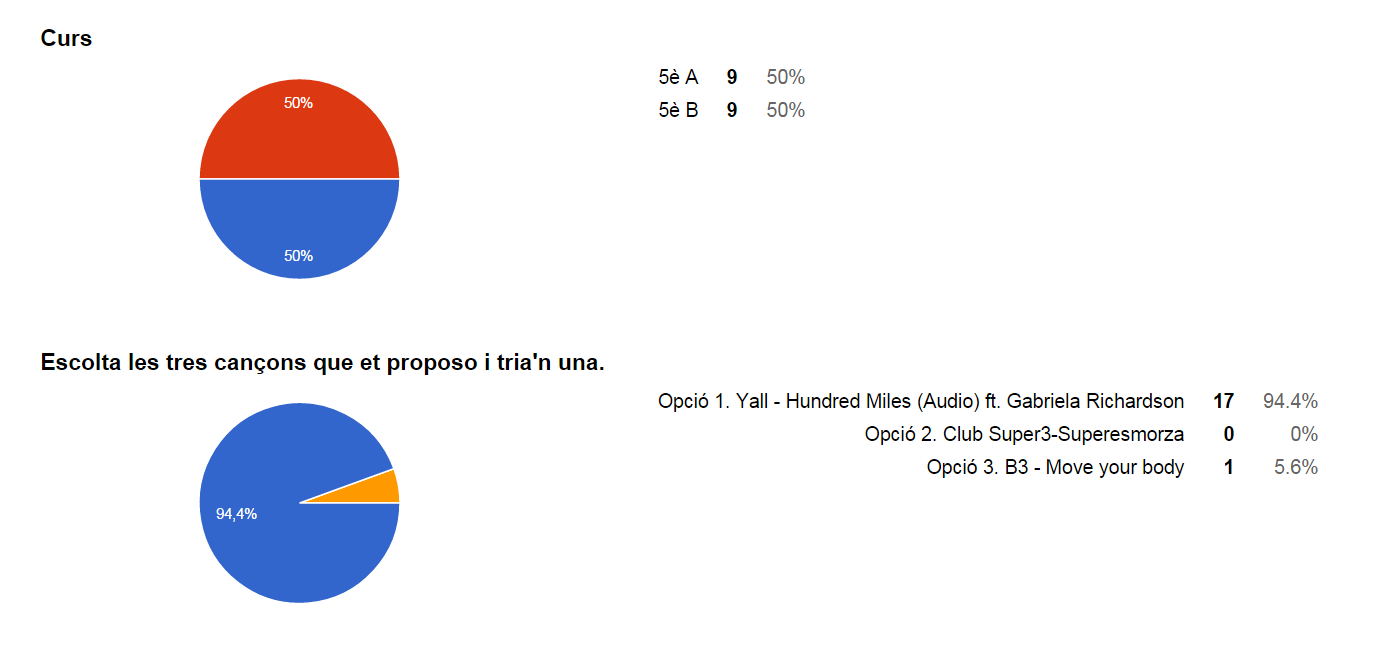
Task: Select Opció 1 Yall Hundred Miles legend entry
Action: tap(921, 401)
